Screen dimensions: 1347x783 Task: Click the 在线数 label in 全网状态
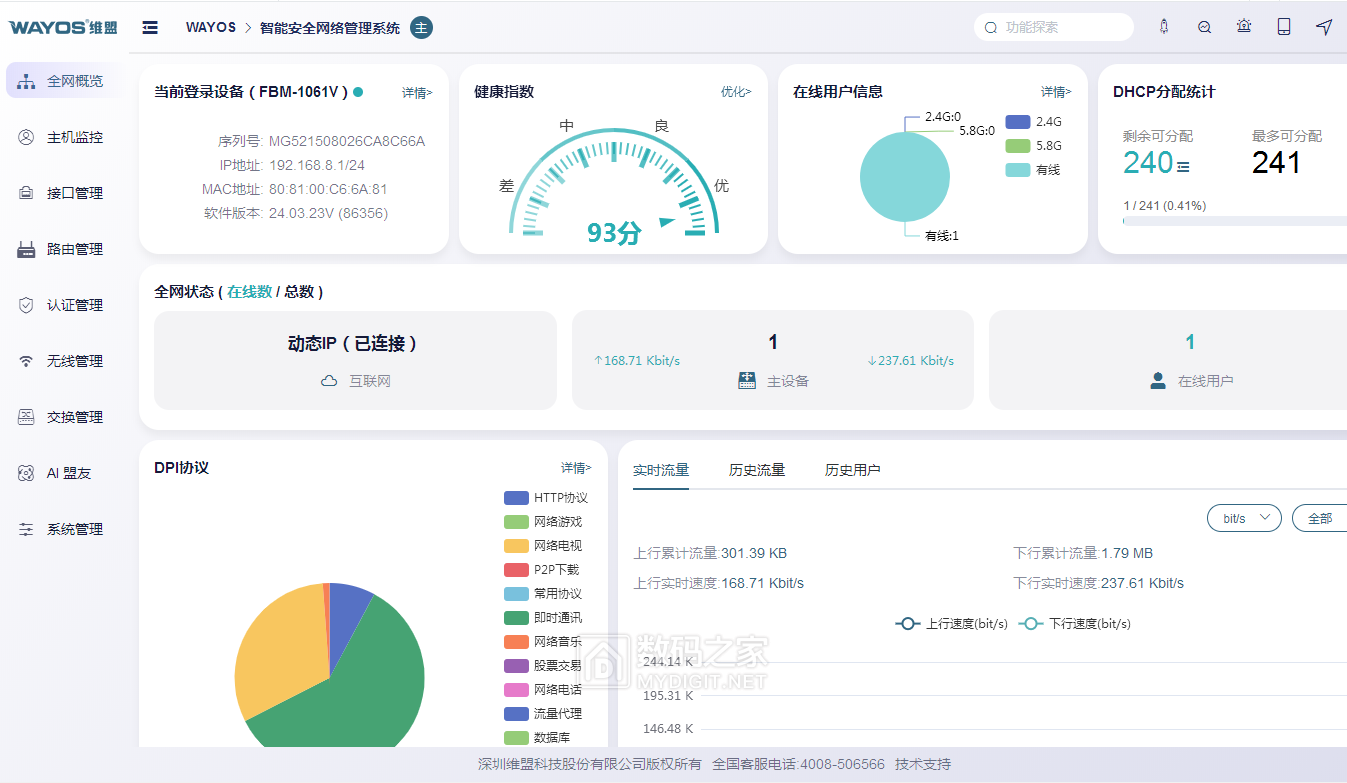250,292
